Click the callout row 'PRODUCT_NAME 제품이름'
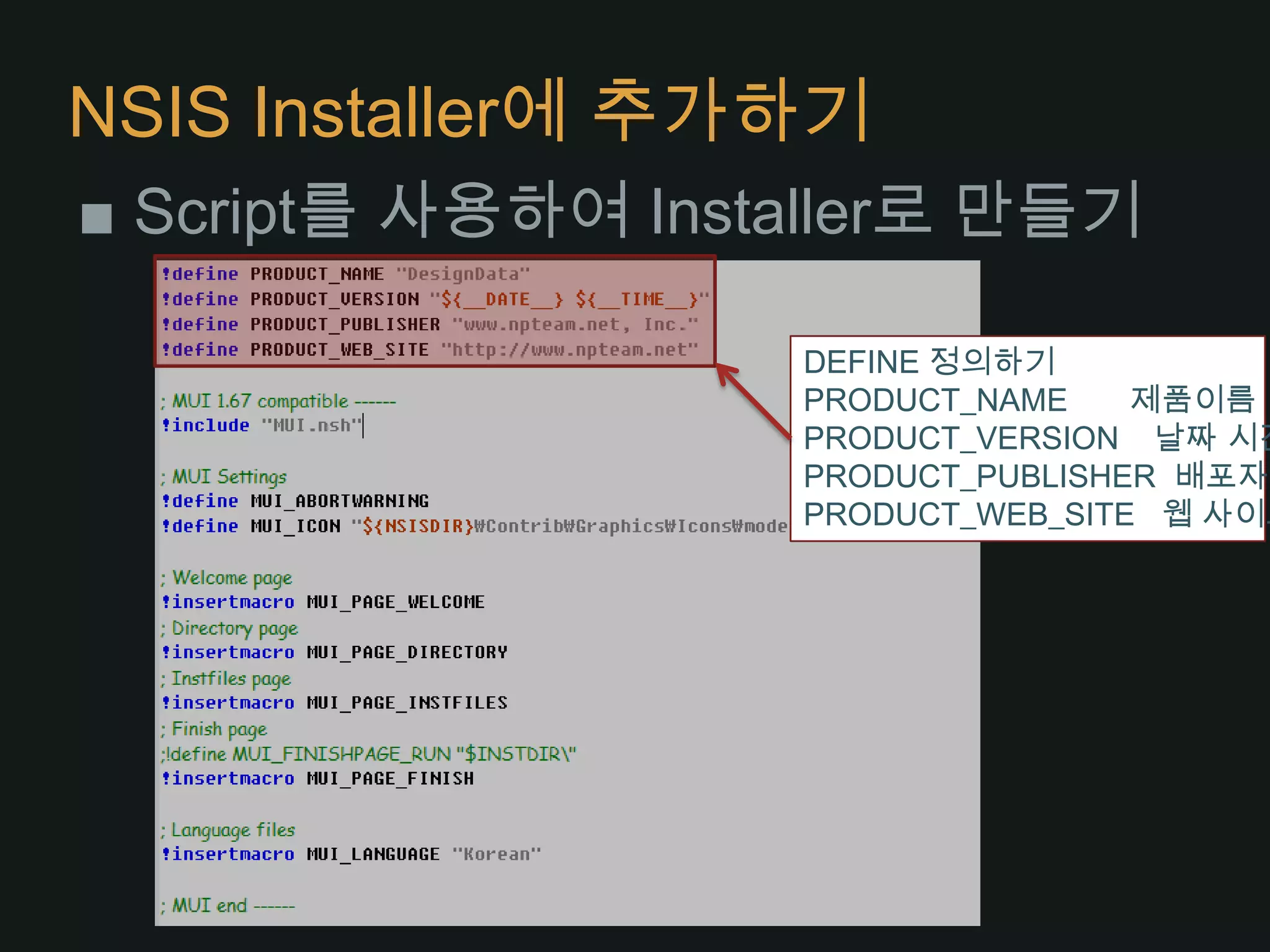 pyautogui.click(x=1029, y=400)
